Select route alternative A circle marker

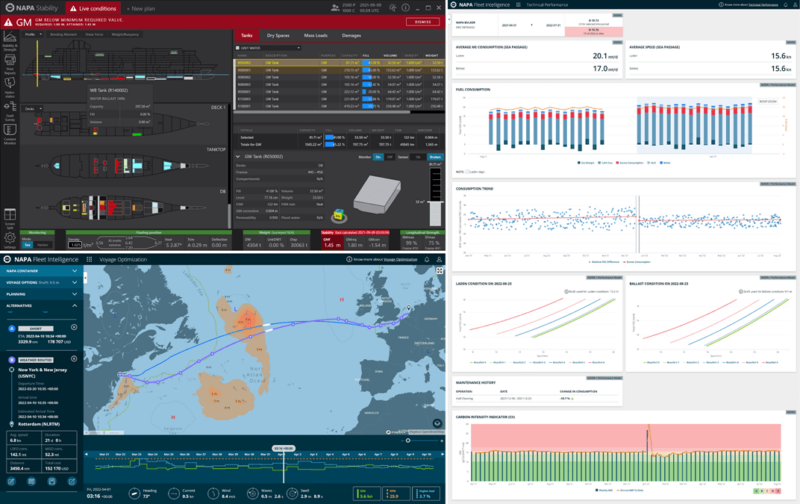pos(12,328)
